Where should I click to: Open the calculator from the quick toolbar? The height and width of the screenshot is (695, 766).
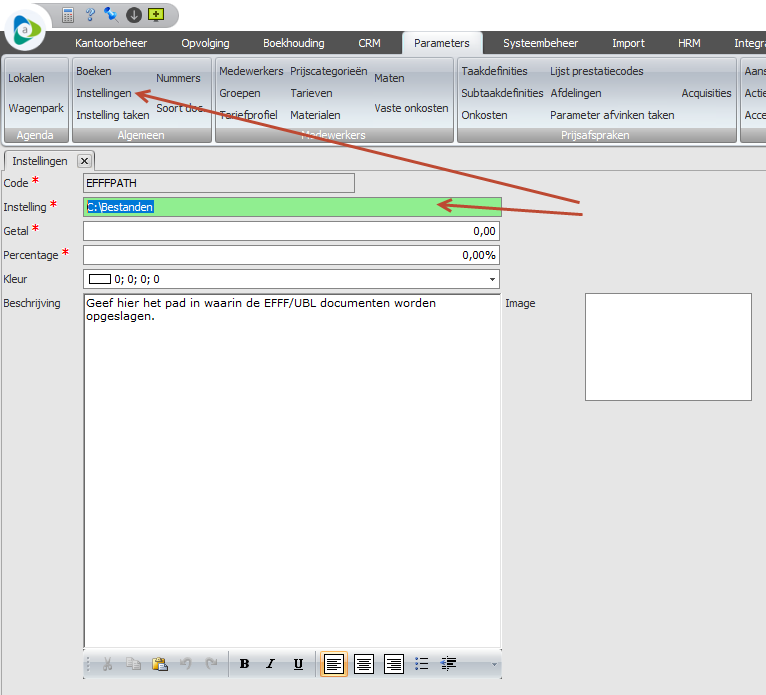tap(69, 15)
